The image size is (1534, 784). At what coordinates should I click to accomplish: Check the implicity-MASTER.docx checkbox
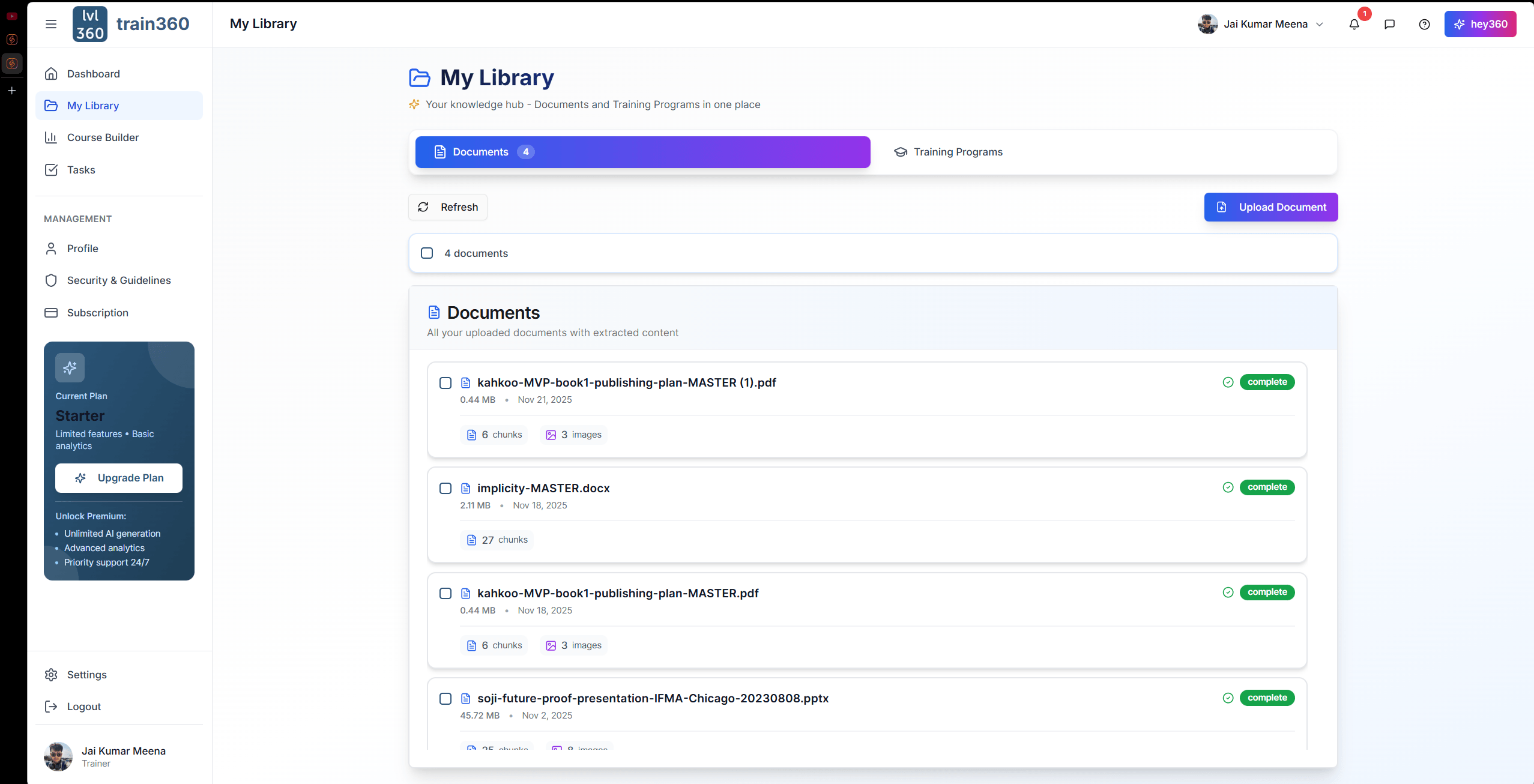pyautogui.click(x=445, y=488)
